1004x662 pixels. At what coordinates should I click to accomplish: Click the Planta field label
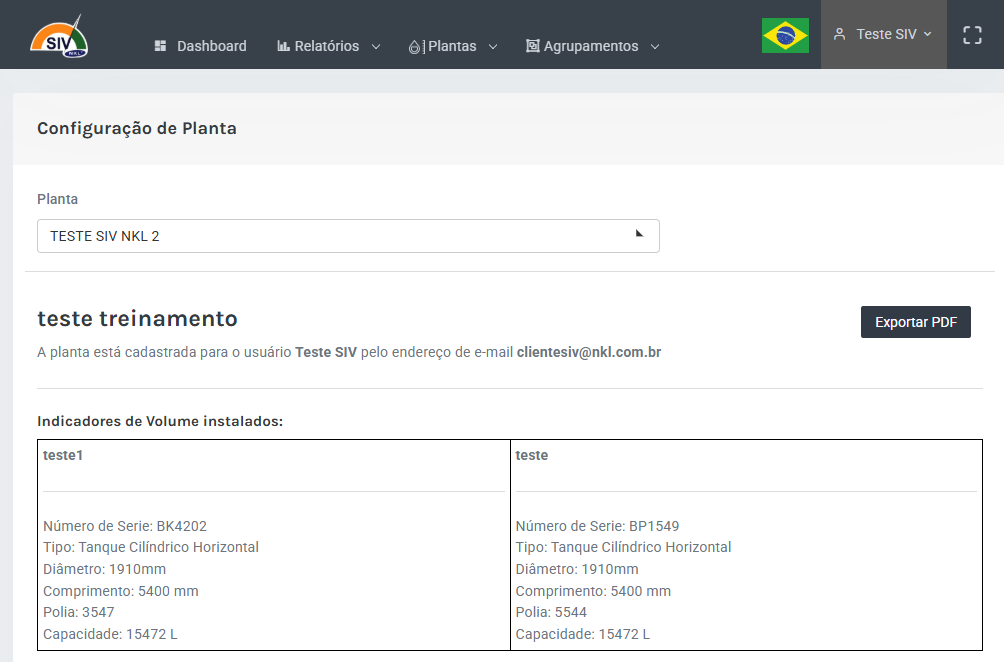tap(58, 199)
